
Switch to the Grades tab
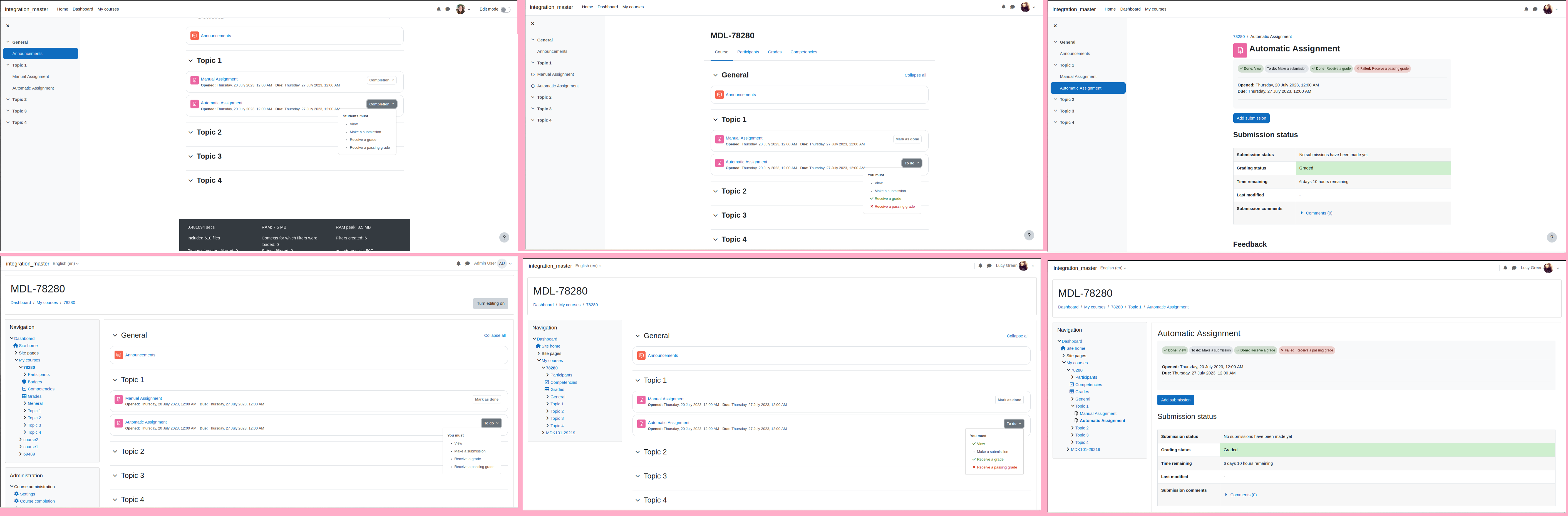[775, 52]
